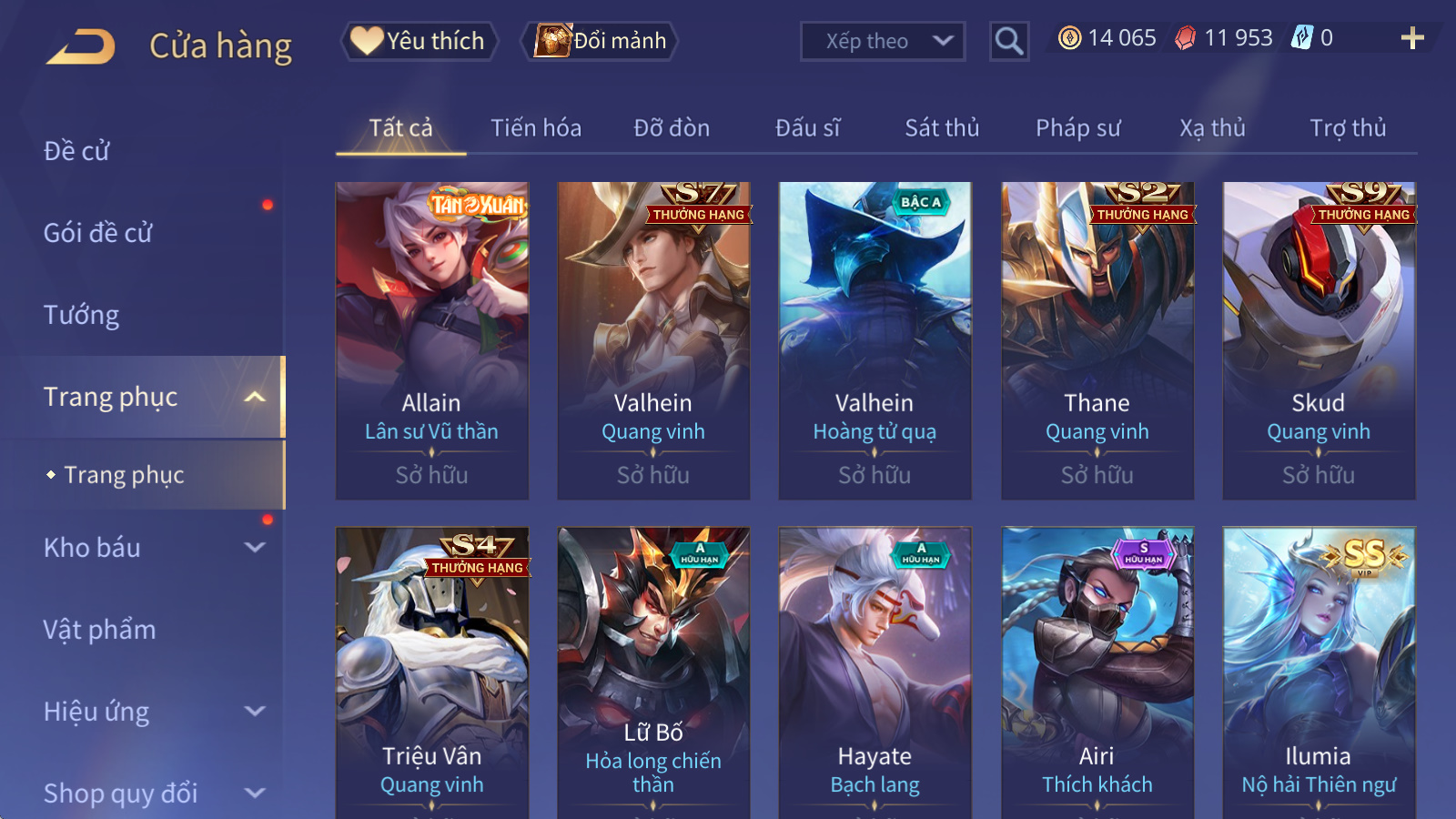
Task: Open the Airi Thích khách skin card
Action: pyautogui.click(x=1097, y=672)
